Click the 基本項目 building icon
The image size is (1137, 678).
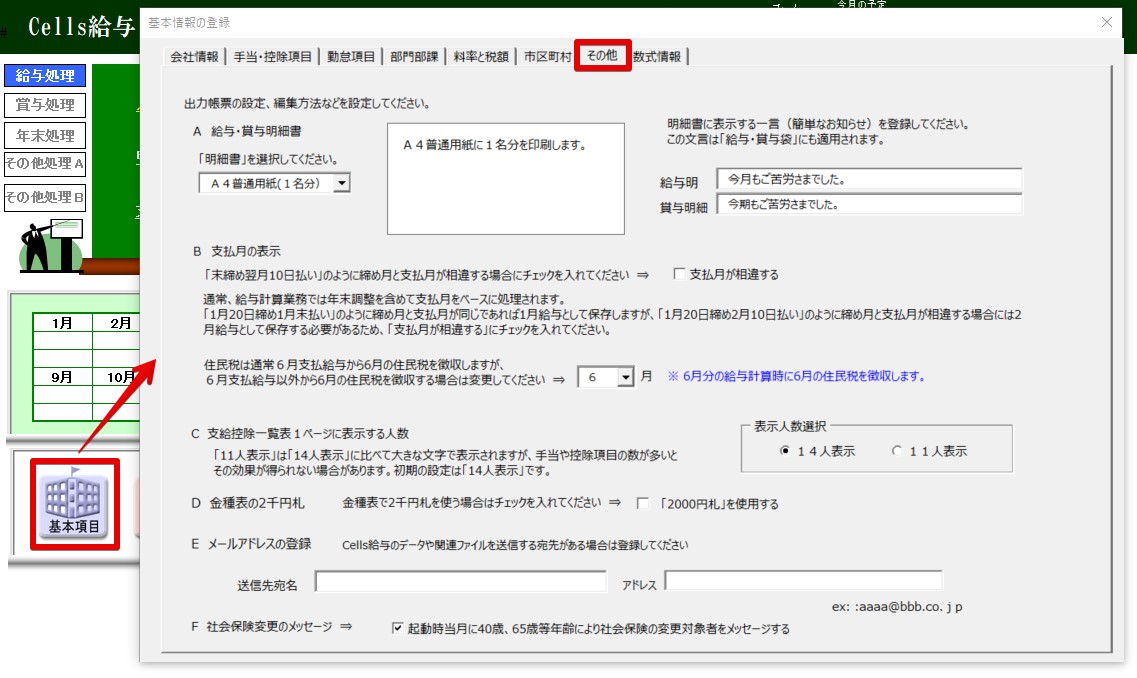(x=75, y=503)
